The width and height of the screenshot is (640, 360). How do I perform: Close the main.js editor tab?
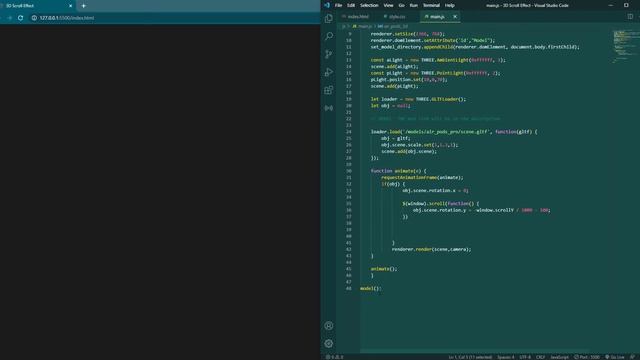455,17
